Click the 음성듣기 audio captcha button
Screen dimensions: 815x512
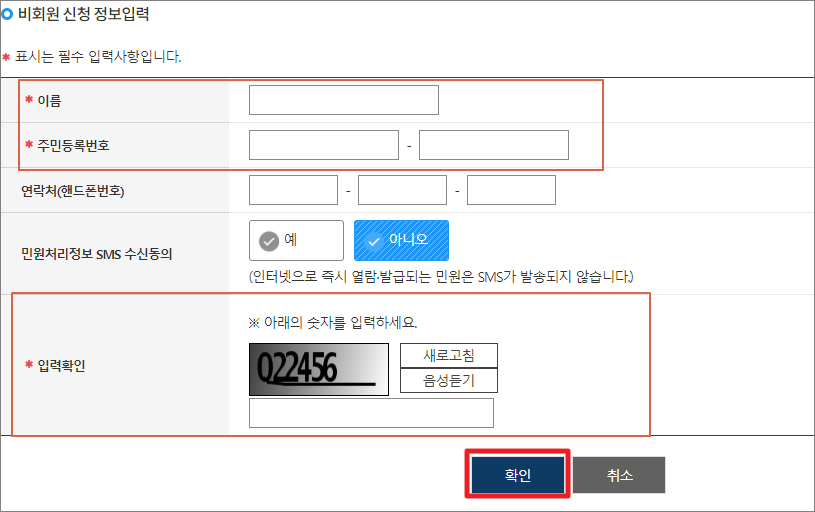tap(449, 380)
